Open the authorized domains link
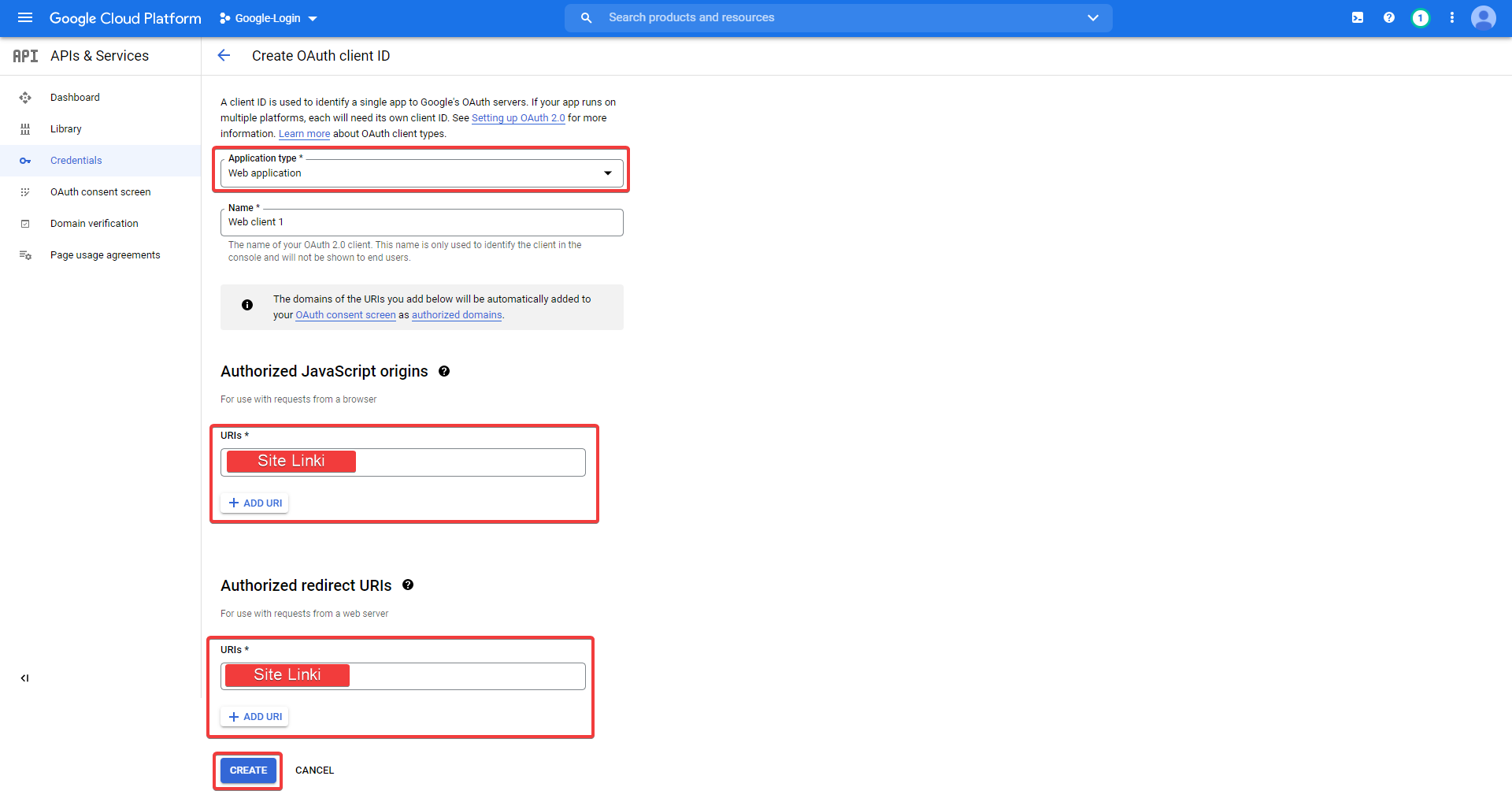The image size is (1512, 802). [457, 315]
